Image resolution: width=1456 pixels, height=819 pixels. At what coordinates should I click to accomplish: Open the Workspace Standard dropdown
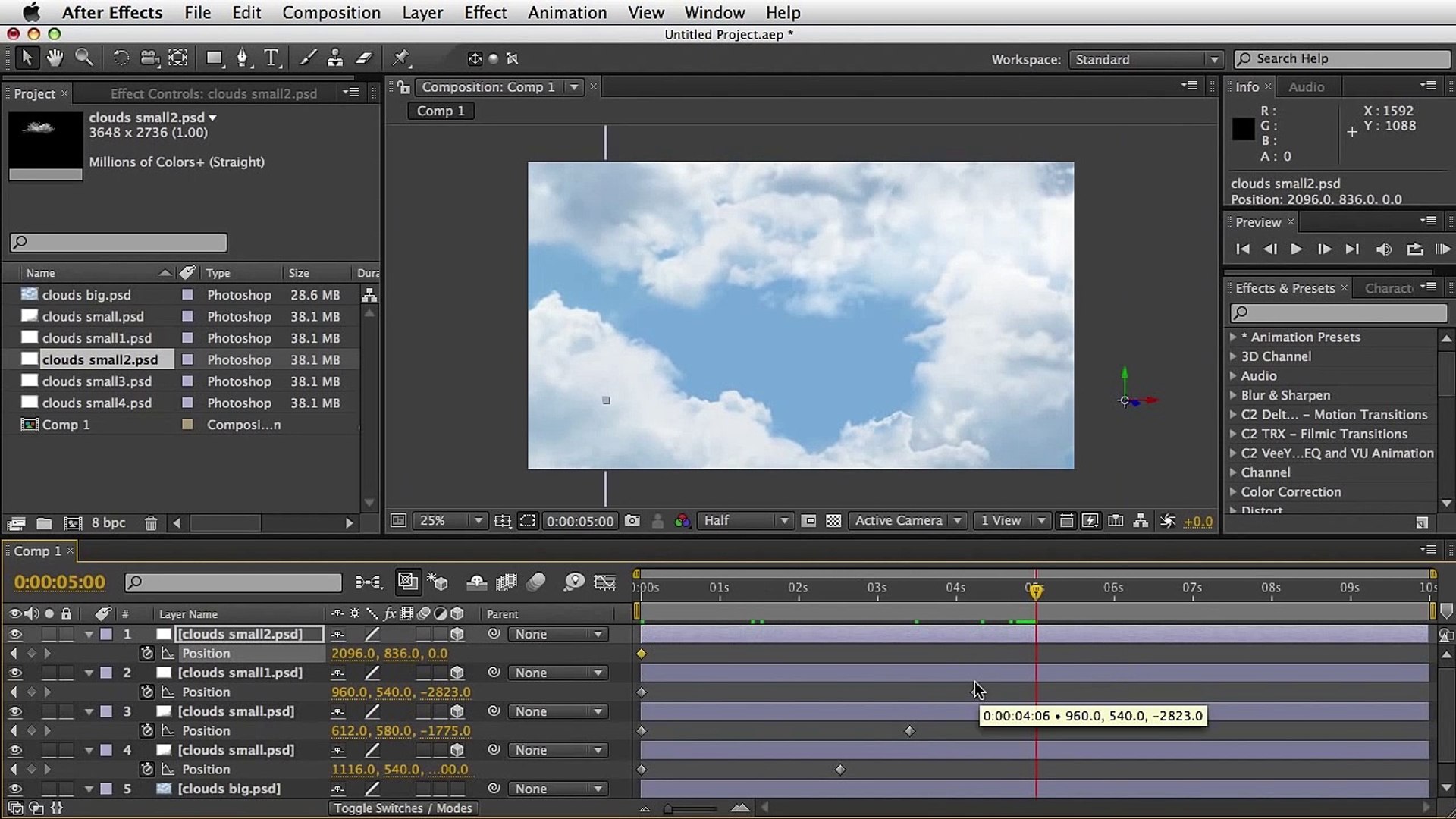1145,59
